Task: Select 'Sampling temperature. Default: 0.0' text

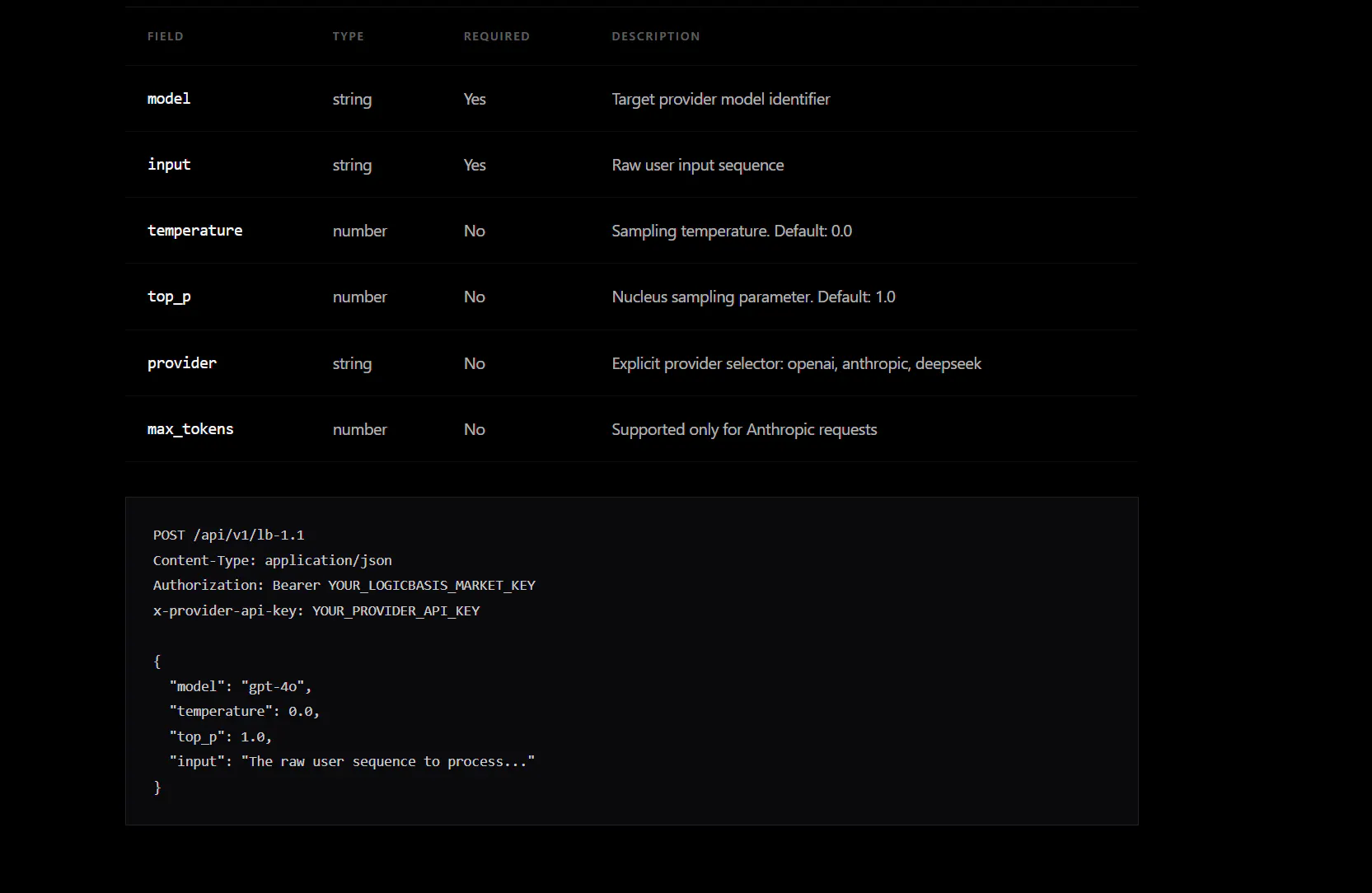Action: pos(732,231)
